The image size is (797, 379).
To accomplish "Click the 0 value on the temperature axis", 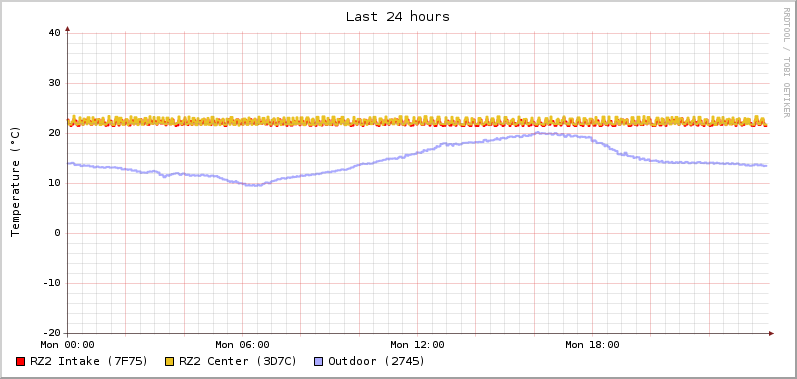I will [x=57, y=233].
